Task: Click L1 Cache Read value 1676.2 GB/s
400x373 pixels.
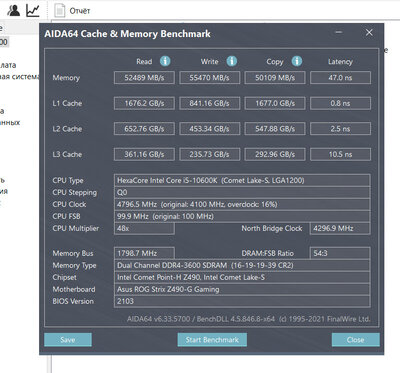Action: [x=144, y=103]
